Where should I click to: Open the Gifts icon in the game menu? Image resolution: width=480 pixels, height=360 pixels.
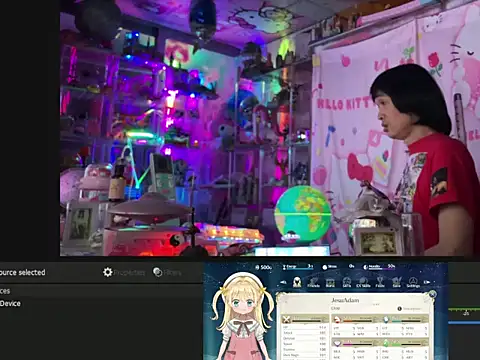pos(347,282)
